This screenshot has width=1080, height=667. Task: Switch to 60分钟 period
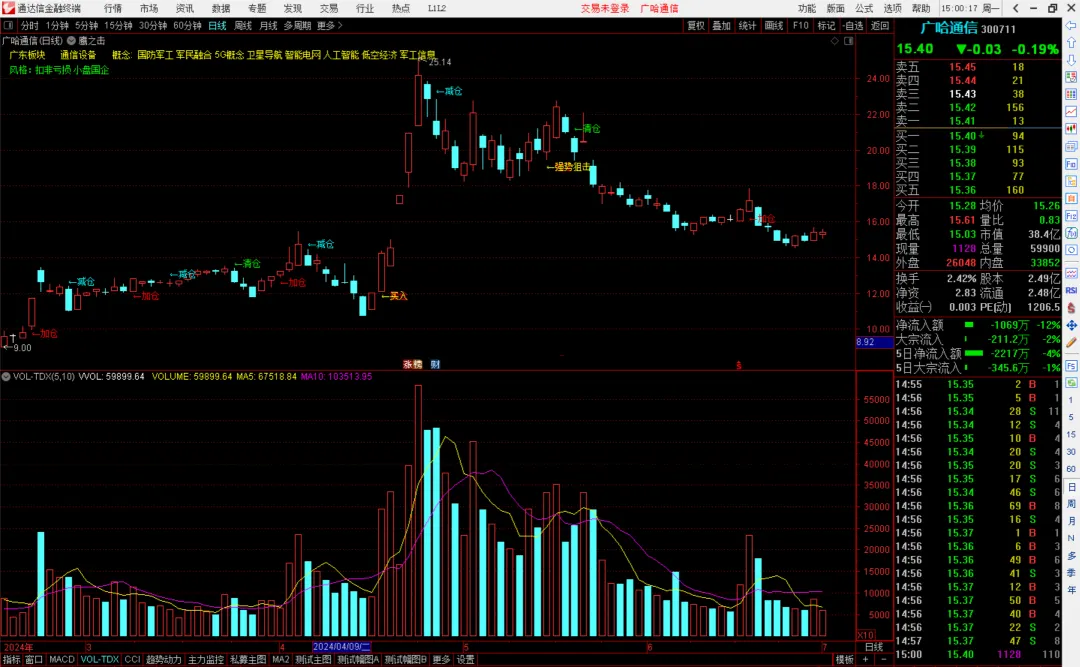(x=187, y=25)
